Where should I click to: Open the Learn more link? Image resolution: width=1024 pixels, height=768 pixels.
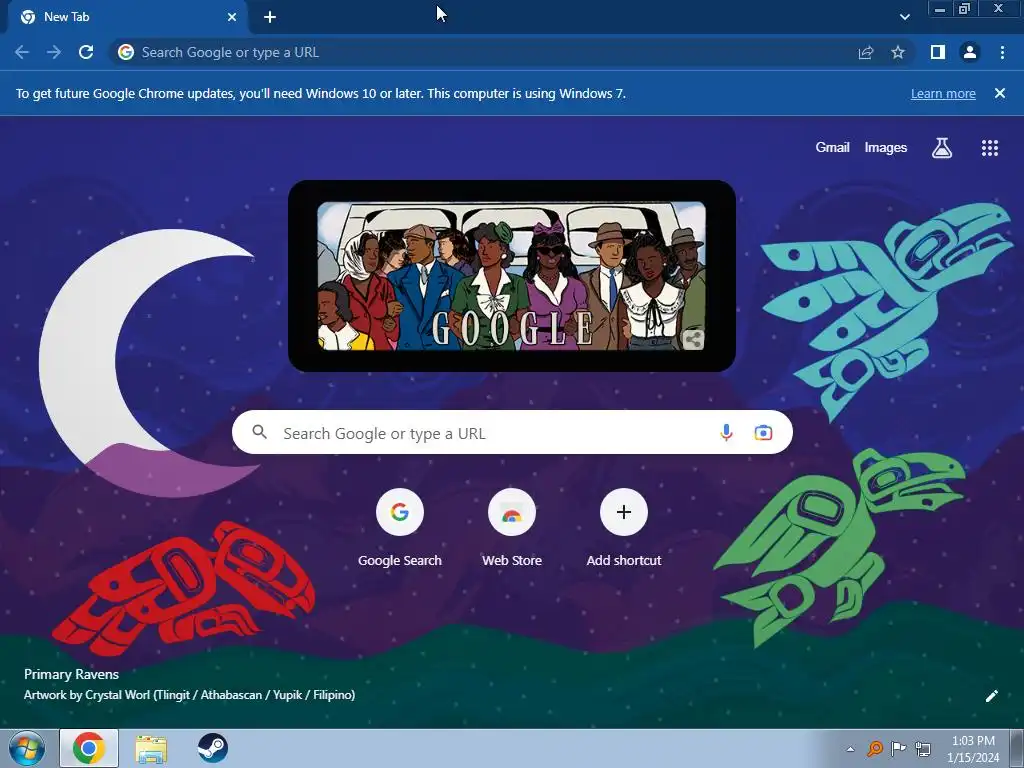(x=943, y=93)
